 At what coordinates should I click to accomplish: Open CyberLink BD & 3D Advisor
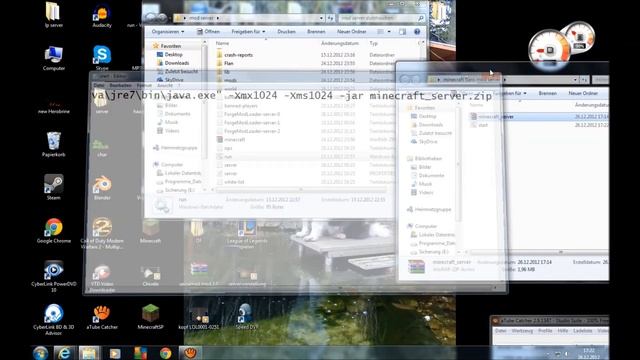(53, 319)
